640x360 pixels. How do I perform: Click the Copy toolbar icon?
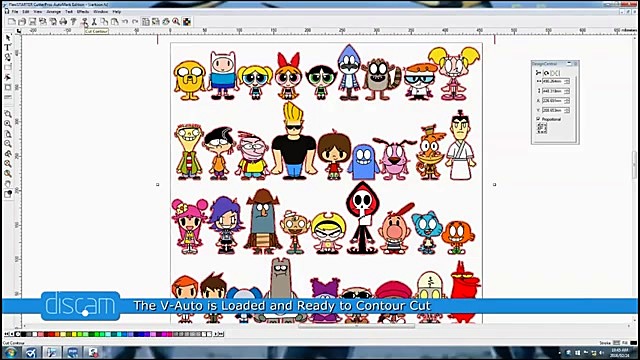[x=104, y=22]
